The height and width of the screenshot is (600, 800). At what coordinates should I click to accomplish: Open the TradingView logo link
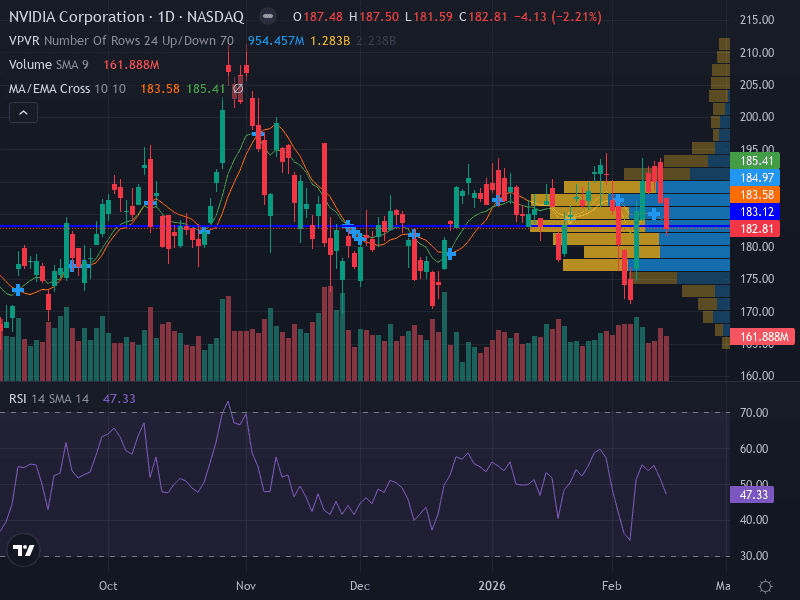23,550
